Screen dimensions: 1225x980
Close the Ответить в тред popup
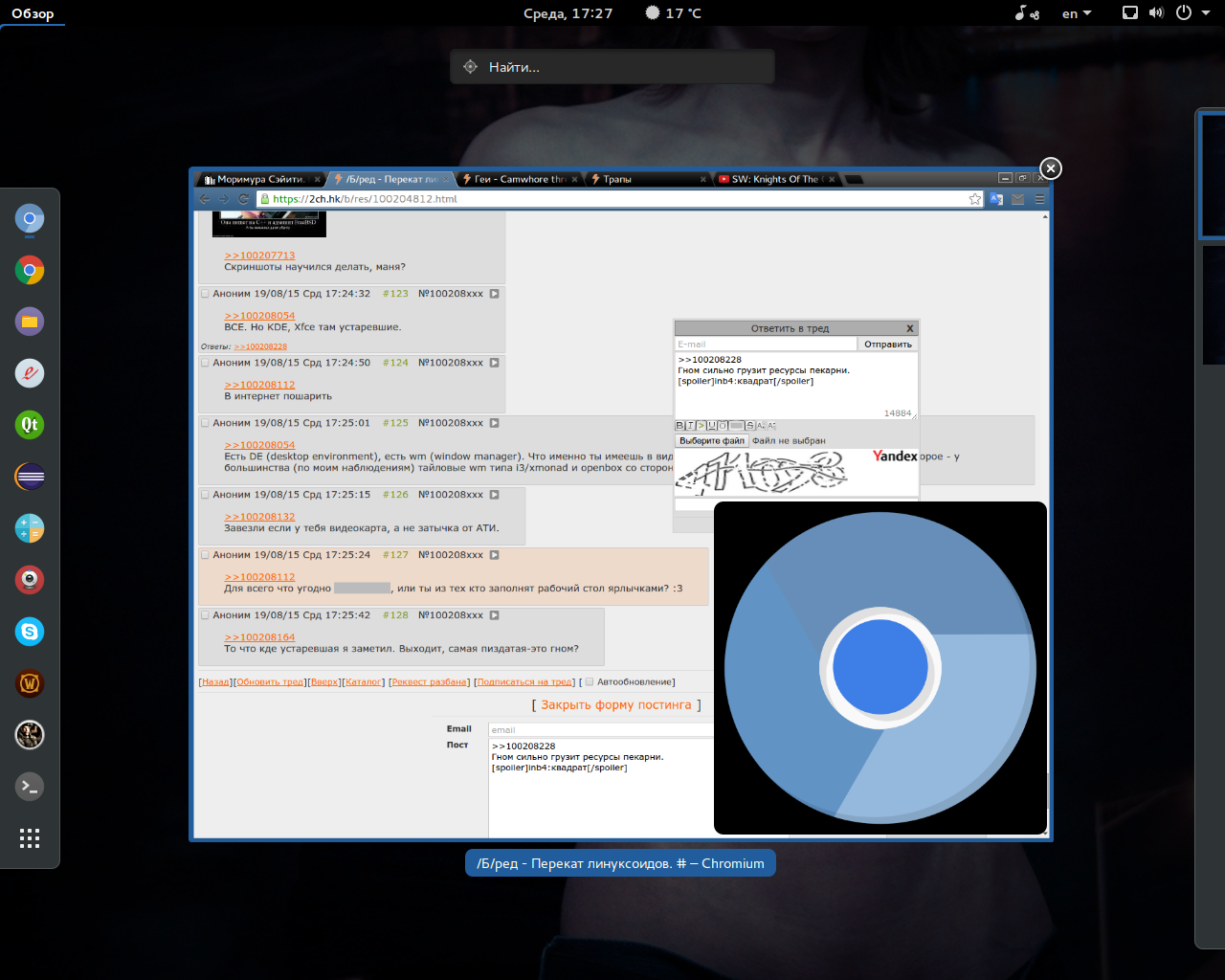click(909, 328)
